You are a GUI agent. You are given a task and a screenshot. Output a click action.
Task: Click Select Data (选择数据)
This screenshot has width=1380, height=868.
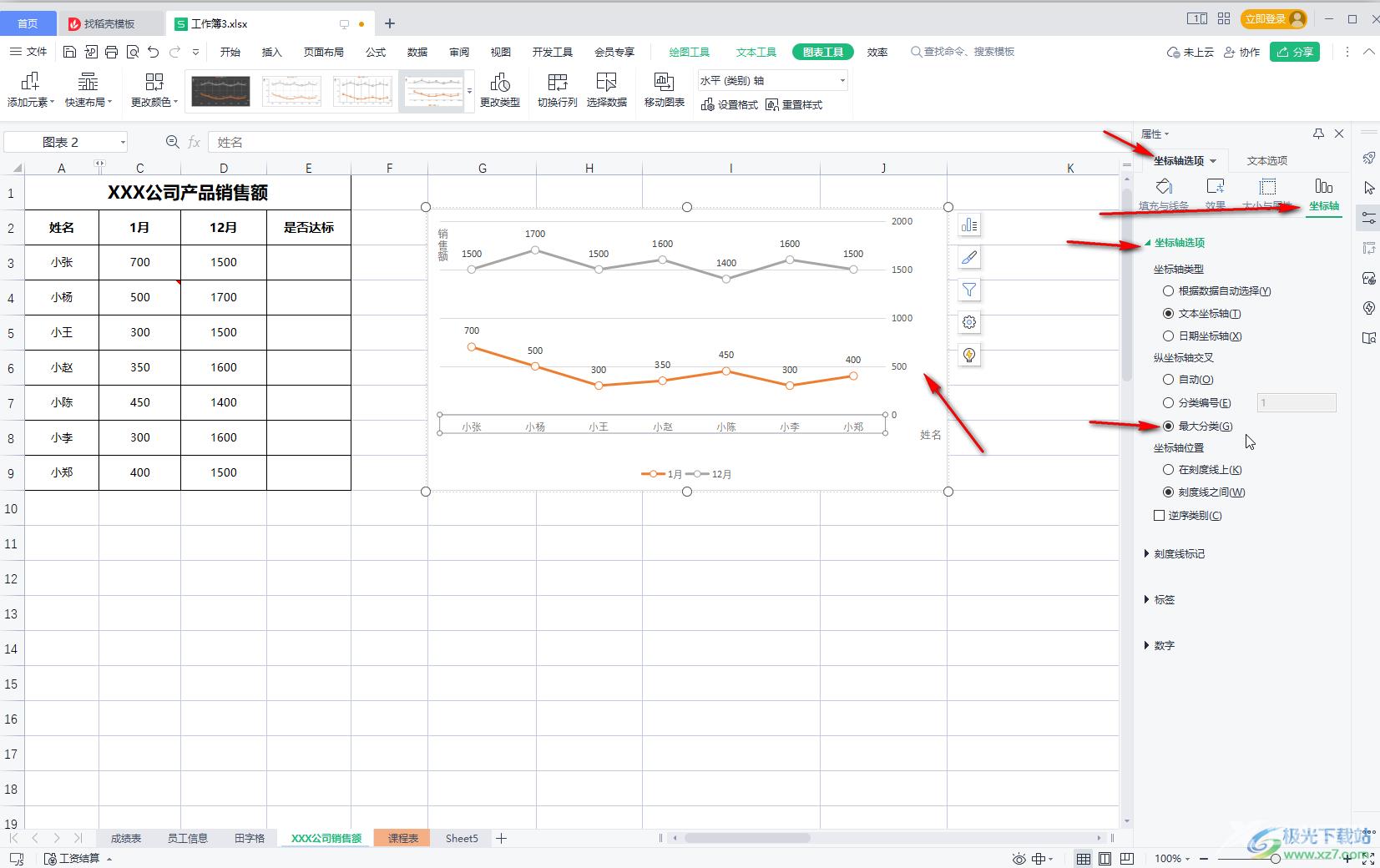pos(607,90)
